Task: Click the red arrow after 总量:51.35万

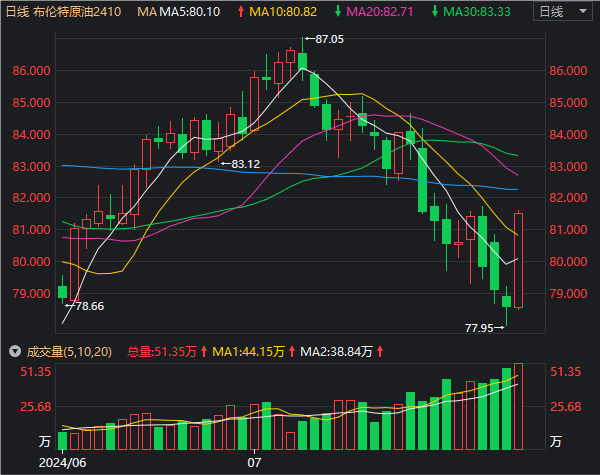Action: coord(204,351)
